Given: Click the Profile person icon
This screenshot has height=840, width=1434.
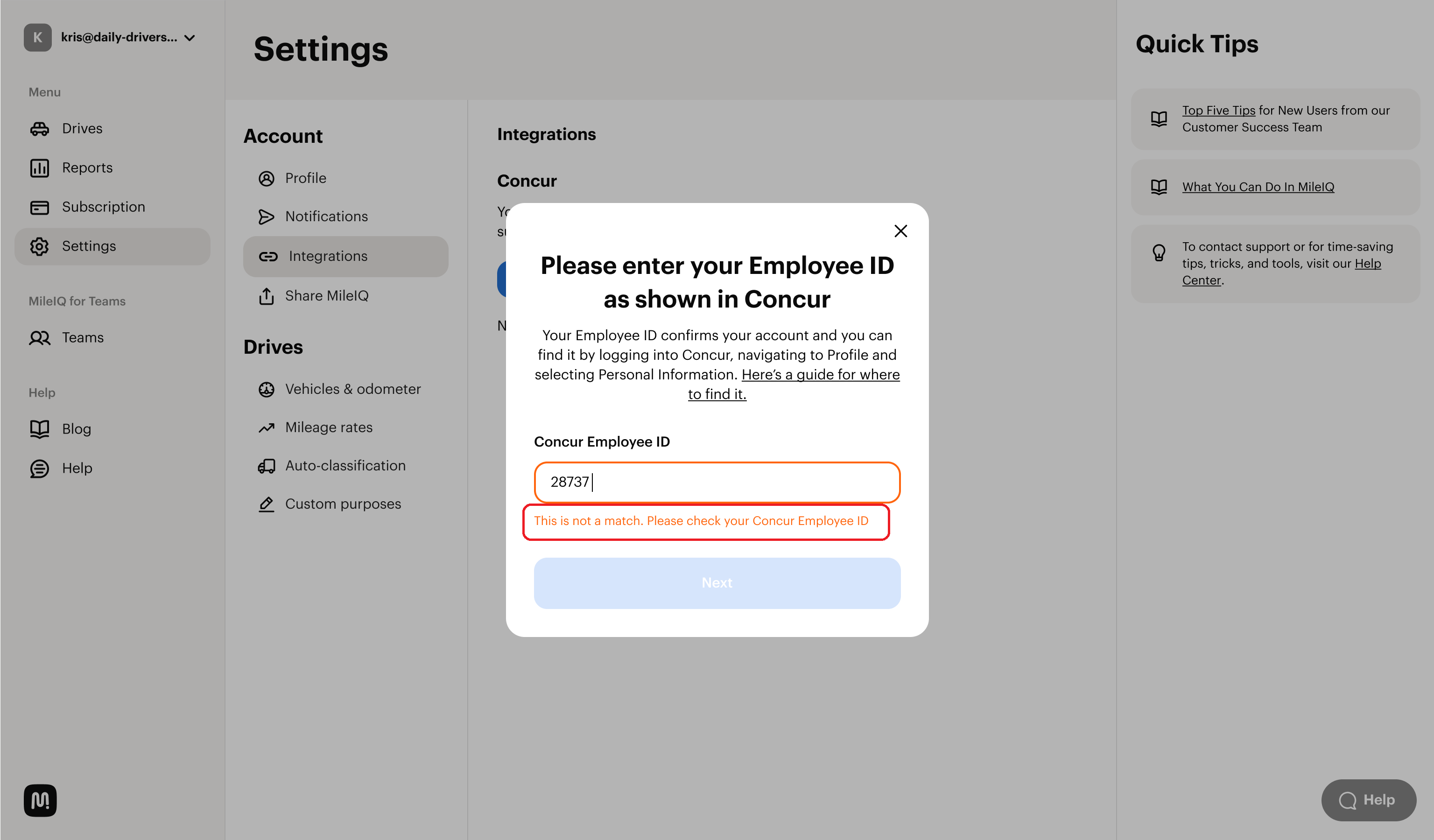Looking at the screenshot, I should point(267,179).
